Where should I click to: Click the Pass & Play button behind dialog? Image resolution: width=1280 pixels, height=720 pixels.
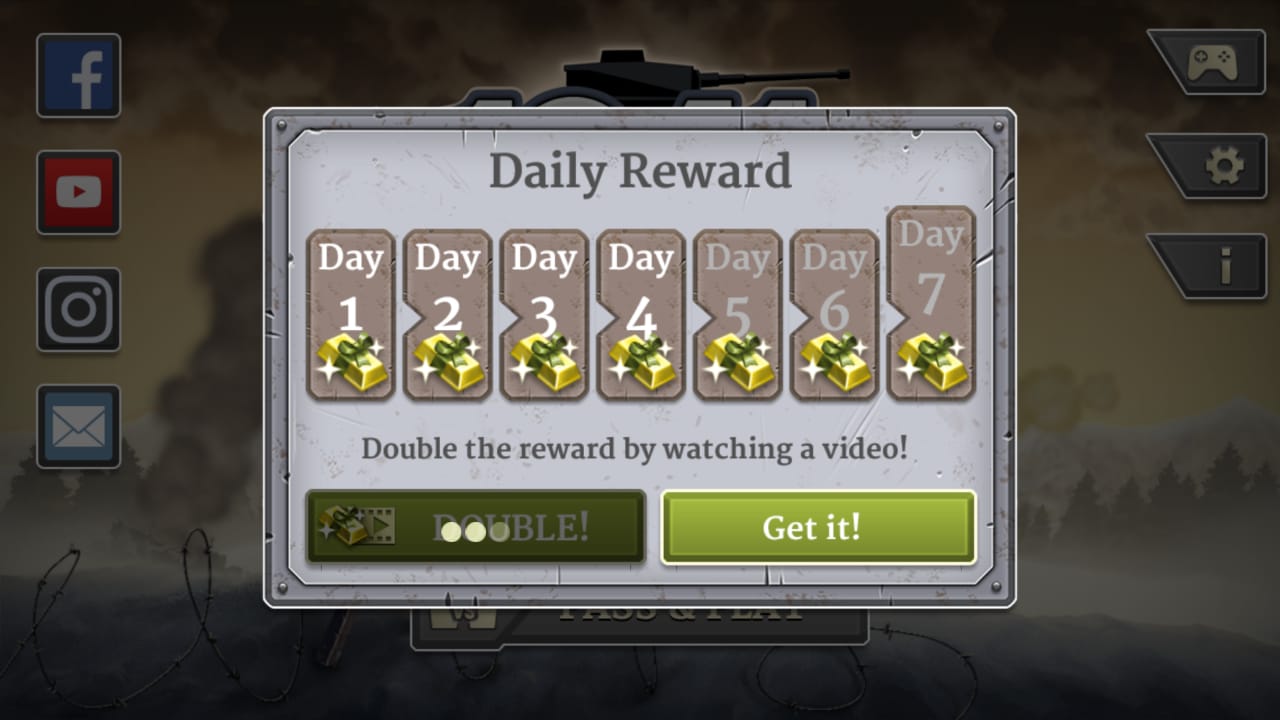click(x=640, y=626)
